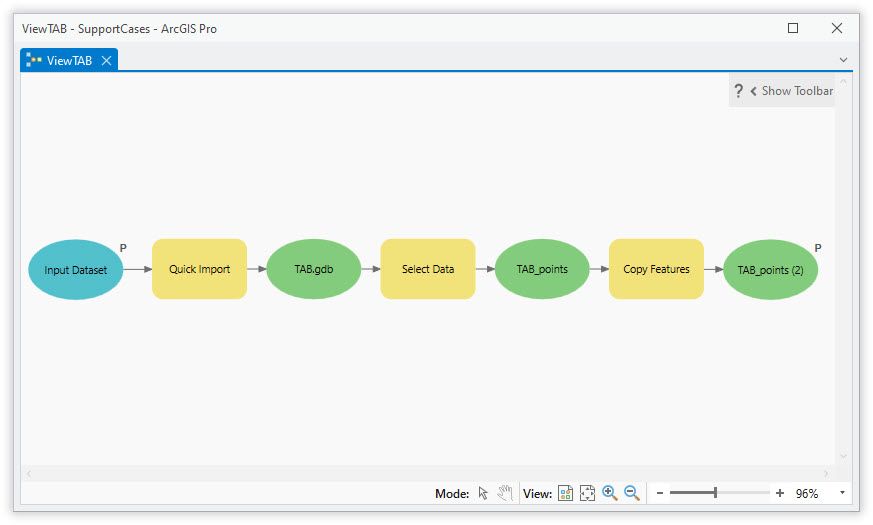Viewport: 873px width, 525px height.
Task: Select the Select Data tool node
Action: pos(428,269)
